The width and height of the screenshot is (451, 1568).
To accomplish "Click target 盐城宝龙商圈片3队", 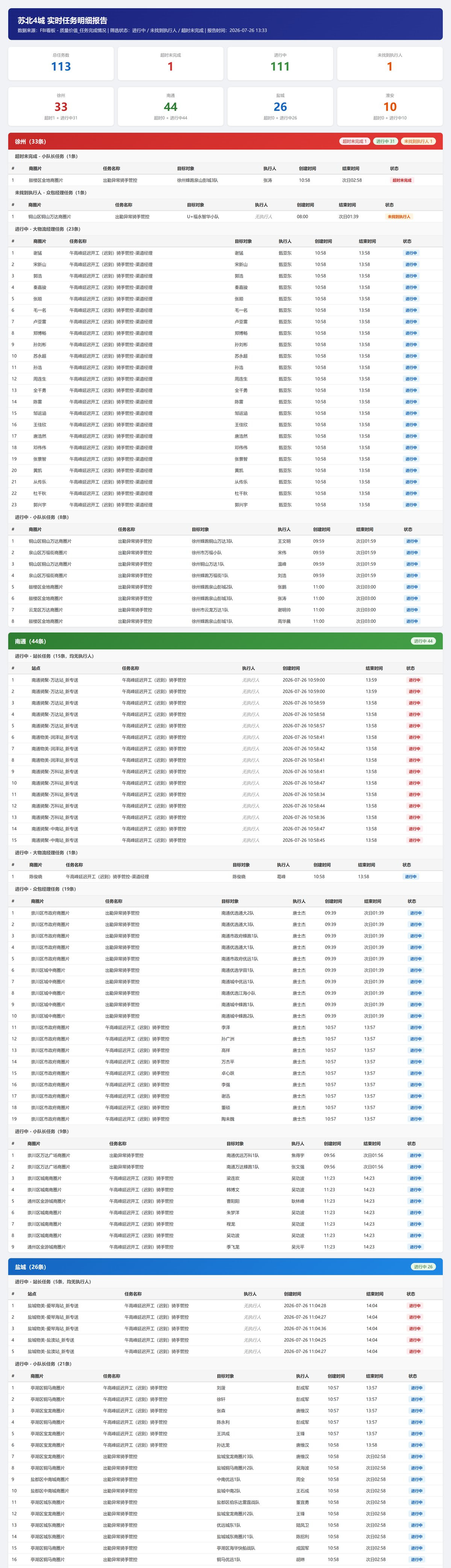I will [235, 1457].
